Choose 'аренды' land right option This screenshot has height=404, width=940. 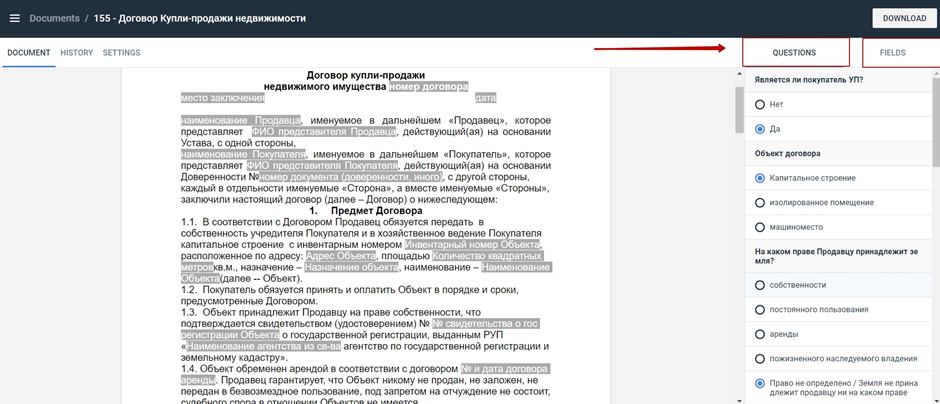(761, 334)
